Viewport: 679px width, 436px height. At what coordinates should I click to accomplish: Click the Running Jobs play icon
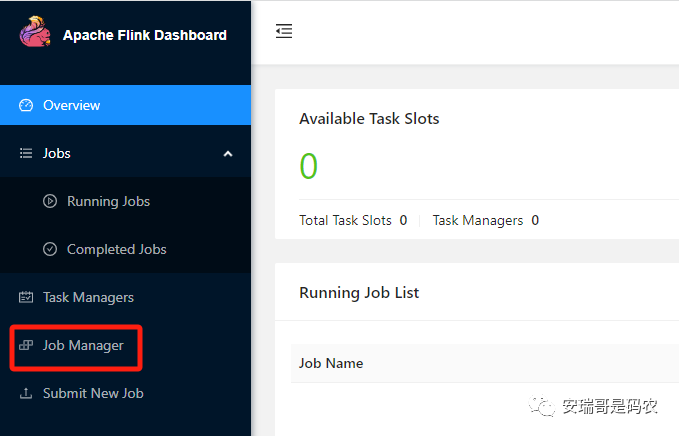coord(50,201)
